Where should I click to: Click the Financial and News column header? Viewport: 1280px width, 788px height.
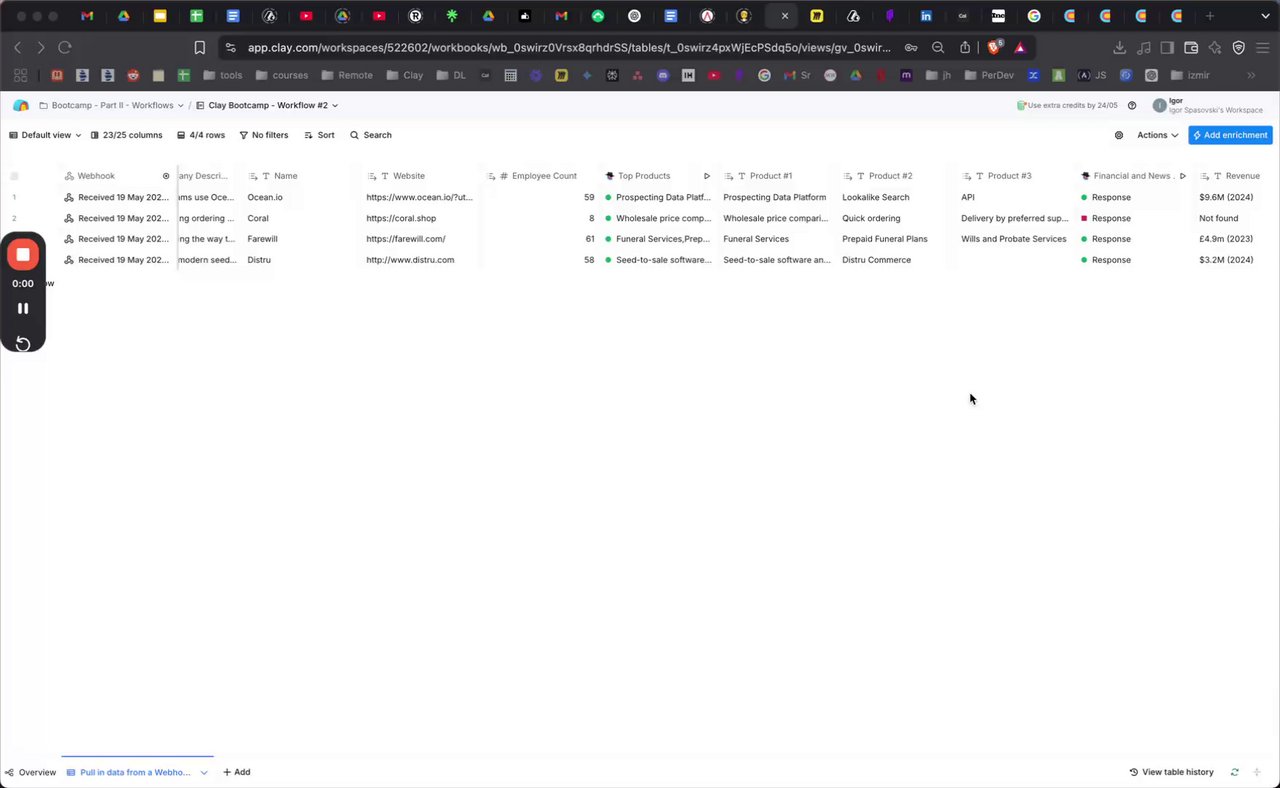[1134, 176]
